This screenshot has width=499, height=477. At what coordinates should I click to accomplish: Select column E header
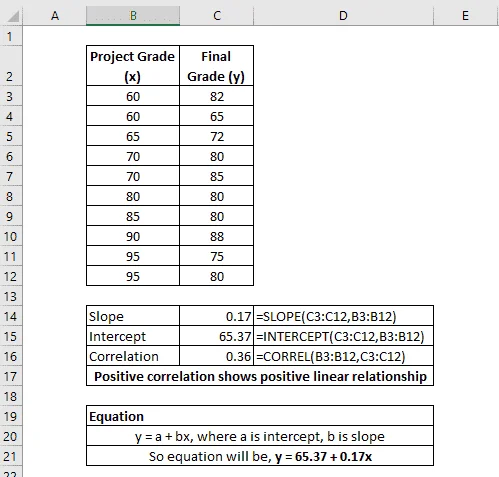[466, 16]
